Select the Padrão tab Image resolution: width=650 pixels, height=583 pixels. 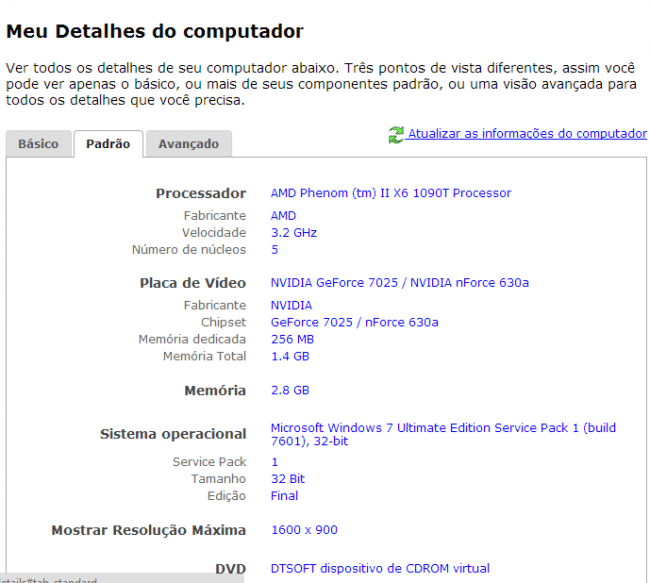(108, 144)
